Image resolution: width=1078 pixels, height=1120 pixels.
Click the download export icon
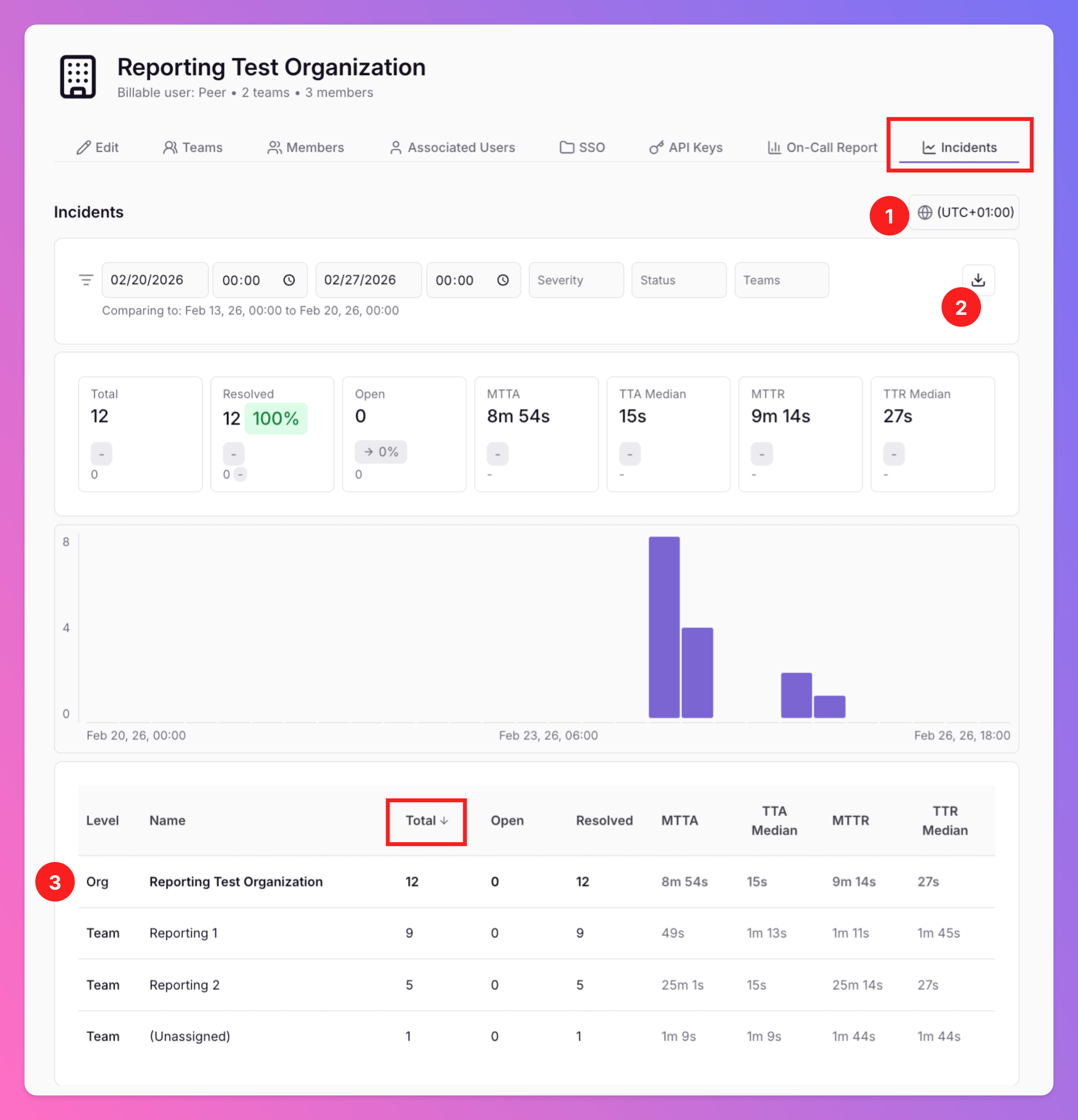[978, 280]
